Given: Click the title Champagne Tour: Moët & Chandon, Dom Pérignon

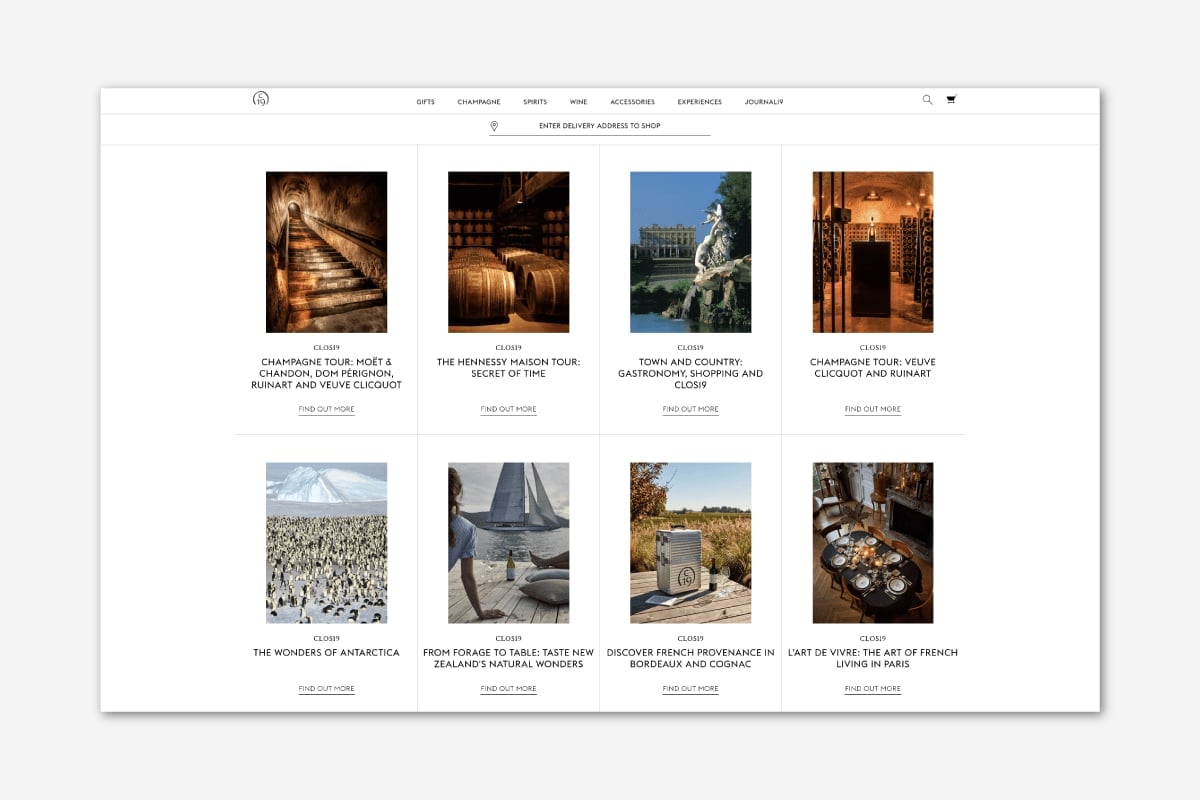Looking at the screenshot, I should coord(326,373).
